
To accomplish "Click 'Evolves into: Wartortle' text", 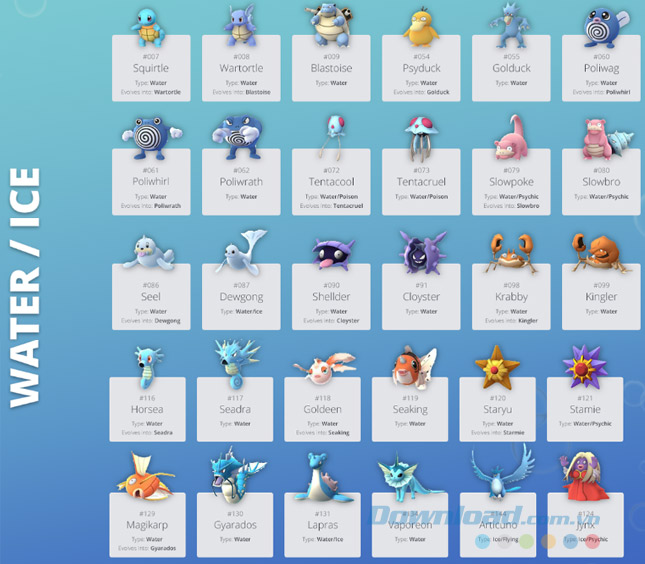I will [x=151, y=92].
